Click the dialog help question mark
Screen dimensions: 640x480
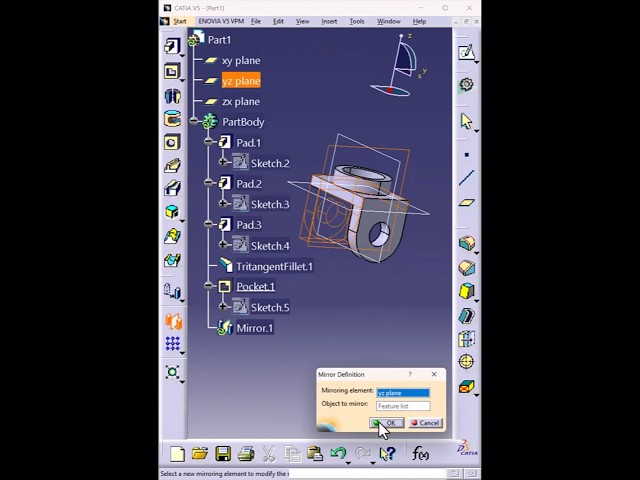coord(410,374)
